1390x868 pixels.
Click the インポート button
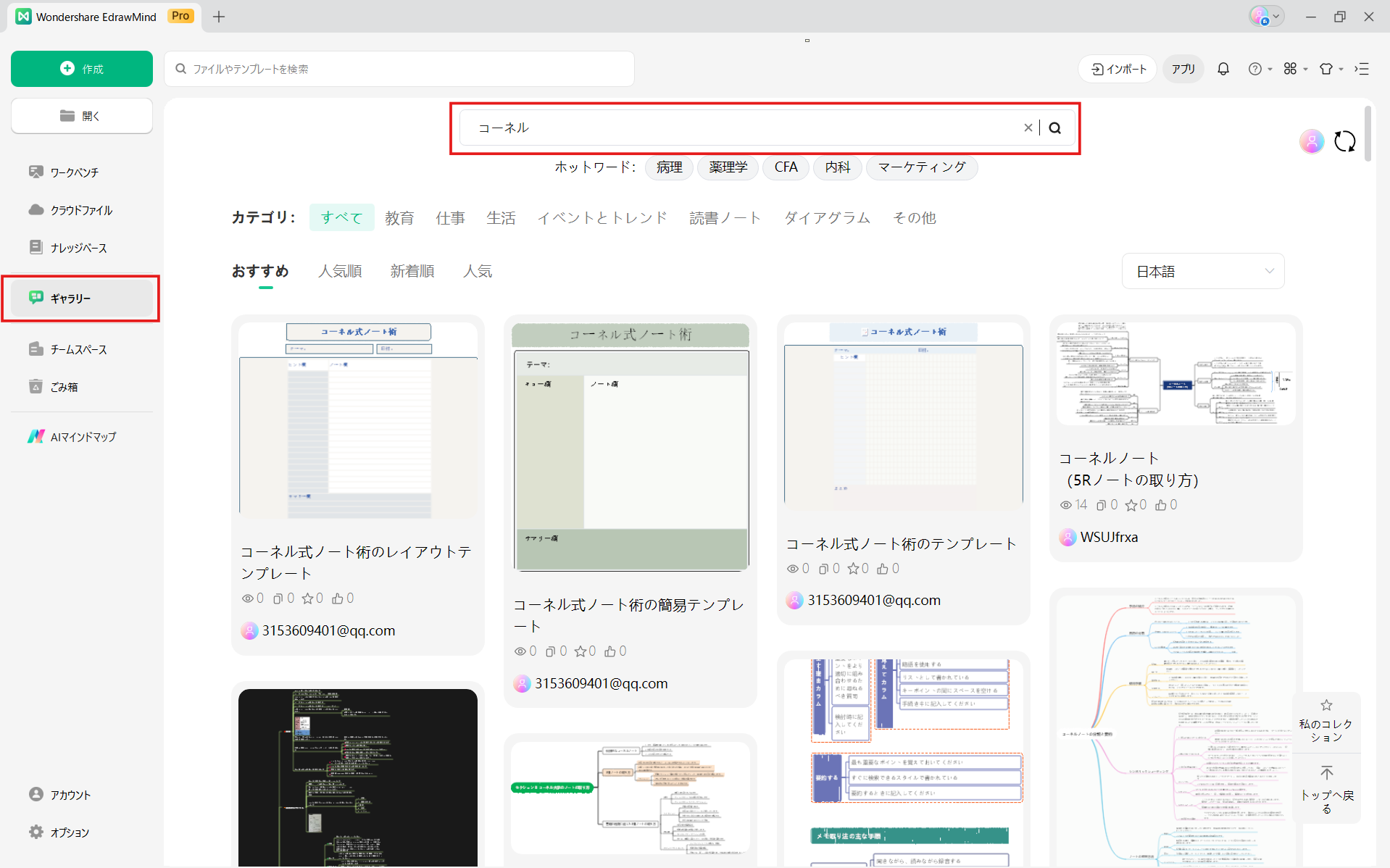coord(1117,68)
